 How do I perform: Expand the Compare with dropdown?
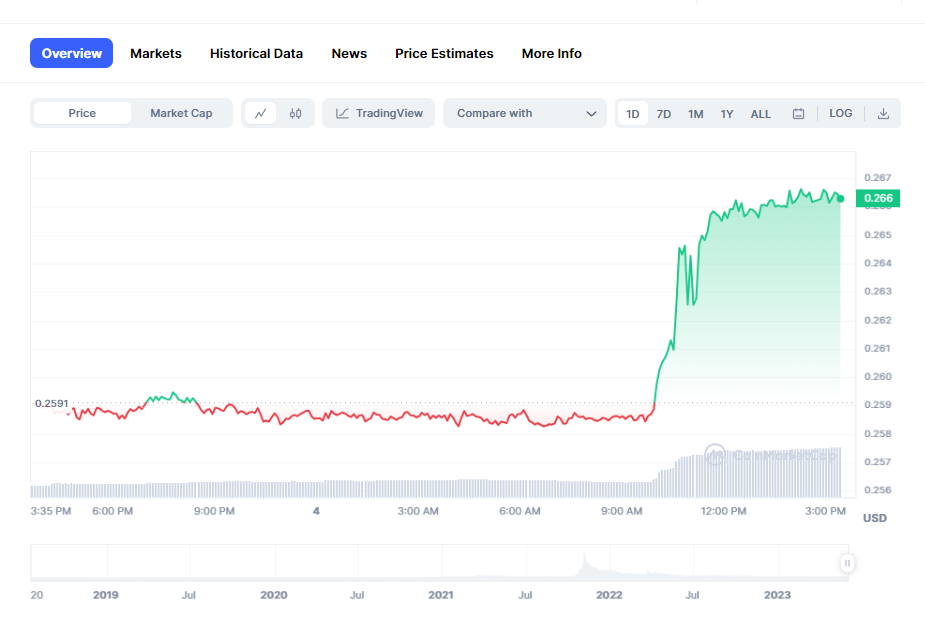pyautogui.click(x=525, y=113)
